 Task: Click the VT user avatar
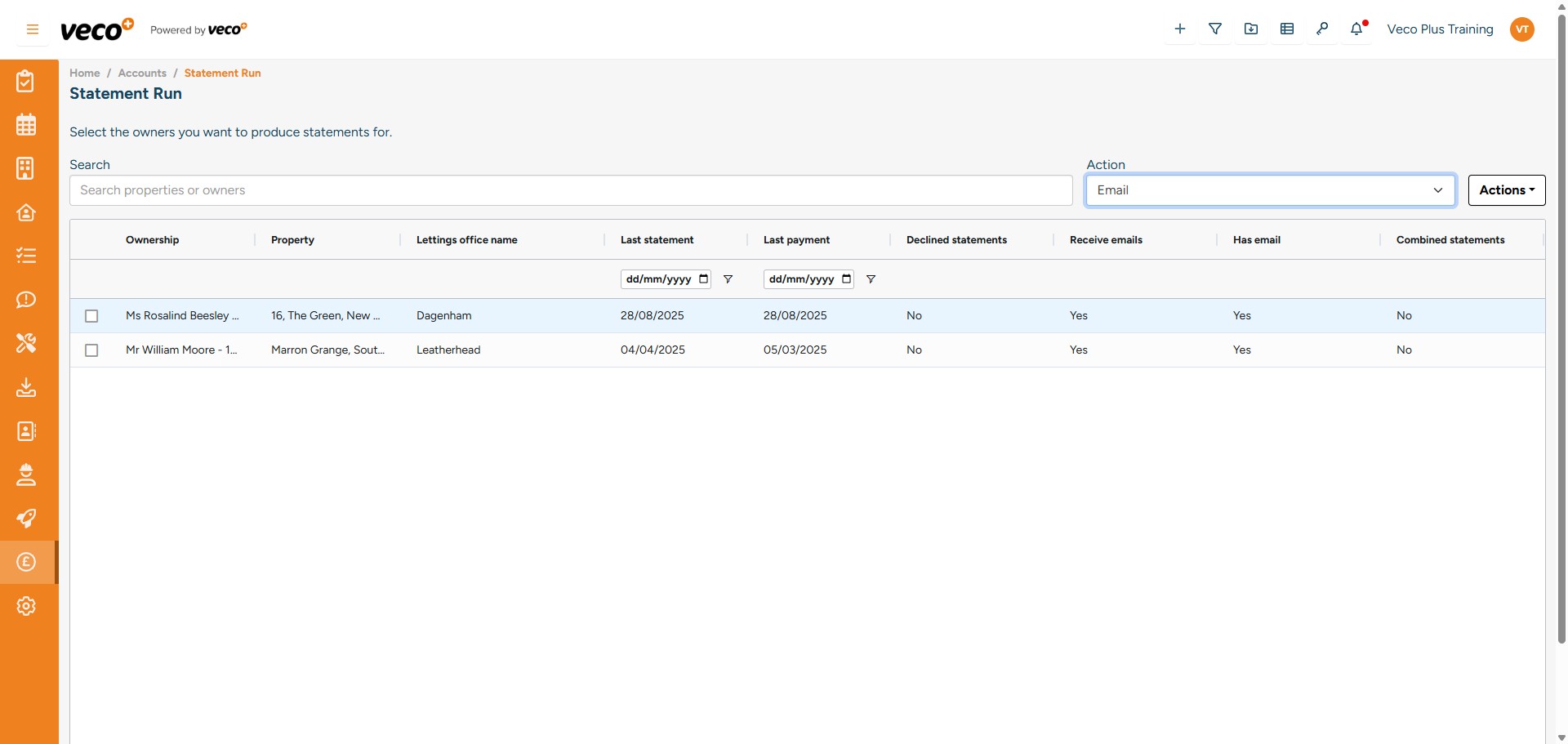1521,29
